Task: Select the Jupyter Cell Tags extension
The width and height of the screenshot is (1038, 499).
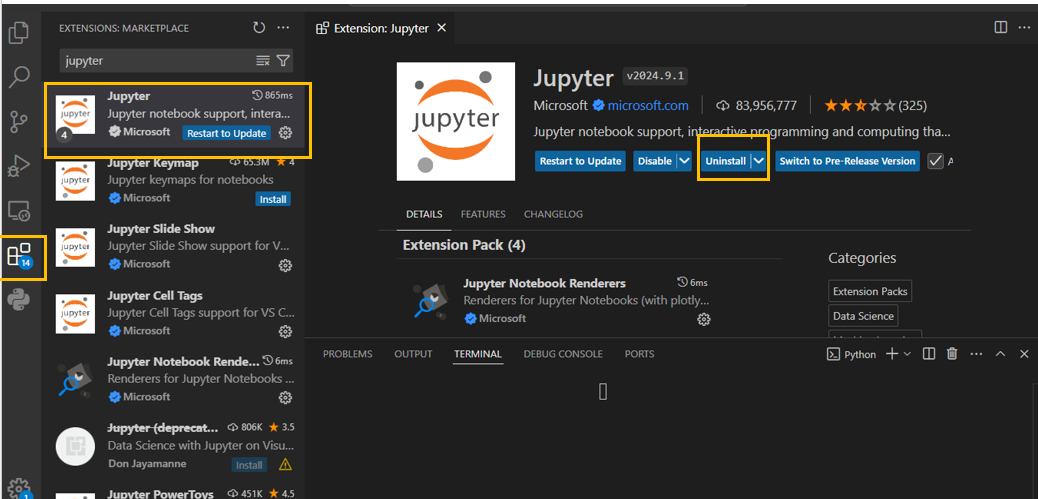Action: click(173, 312)
